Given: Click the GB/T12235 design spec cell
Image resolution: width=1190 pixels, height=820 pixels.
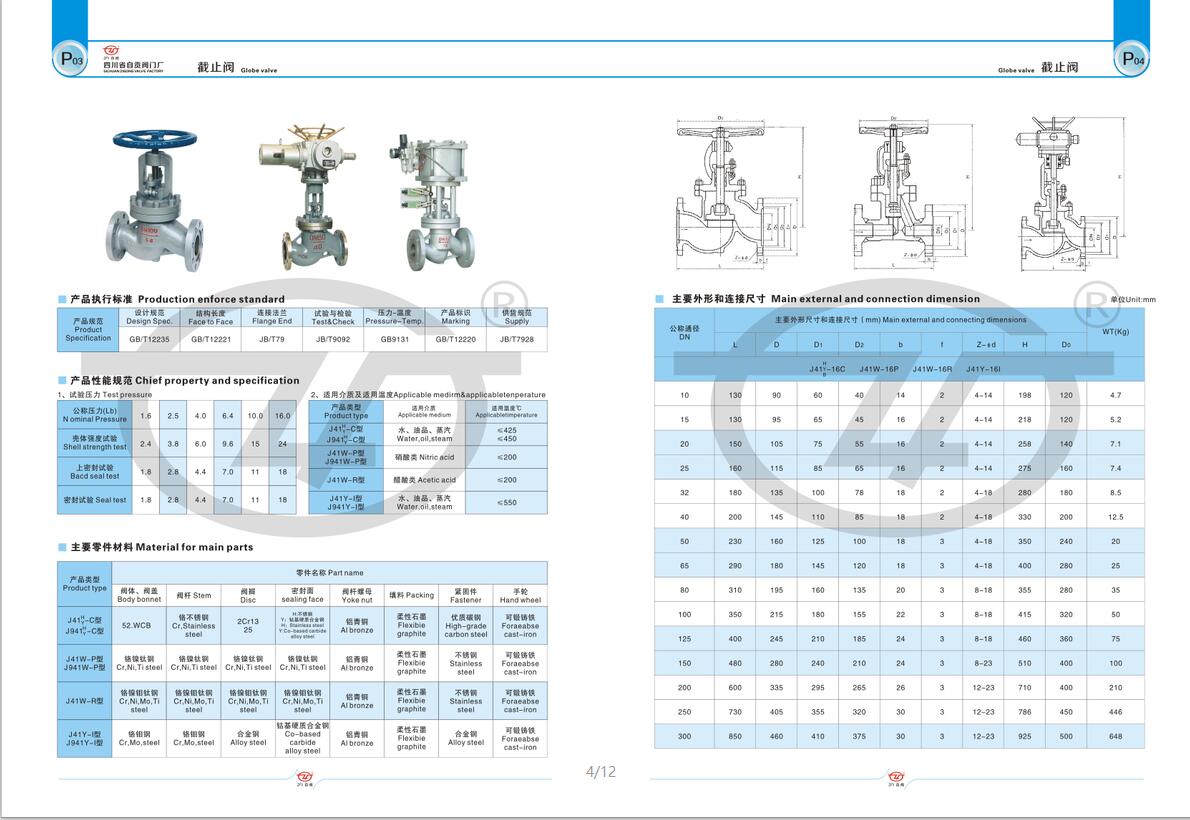Looking at the screenshot, I should point(150,340).
